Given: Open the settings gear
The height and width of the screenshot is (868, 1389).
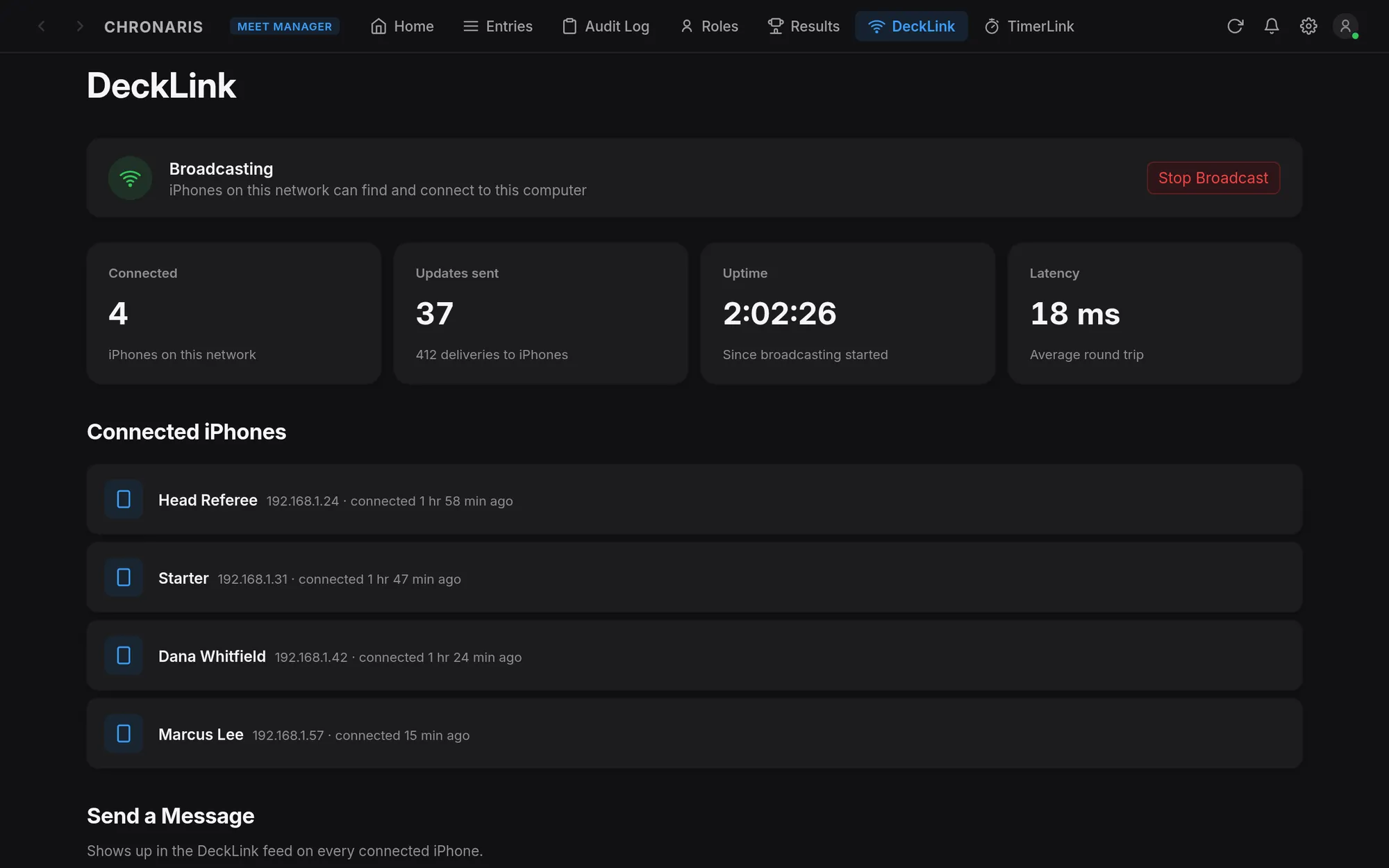Looking at the screenshot, I should click(1308, 26).
